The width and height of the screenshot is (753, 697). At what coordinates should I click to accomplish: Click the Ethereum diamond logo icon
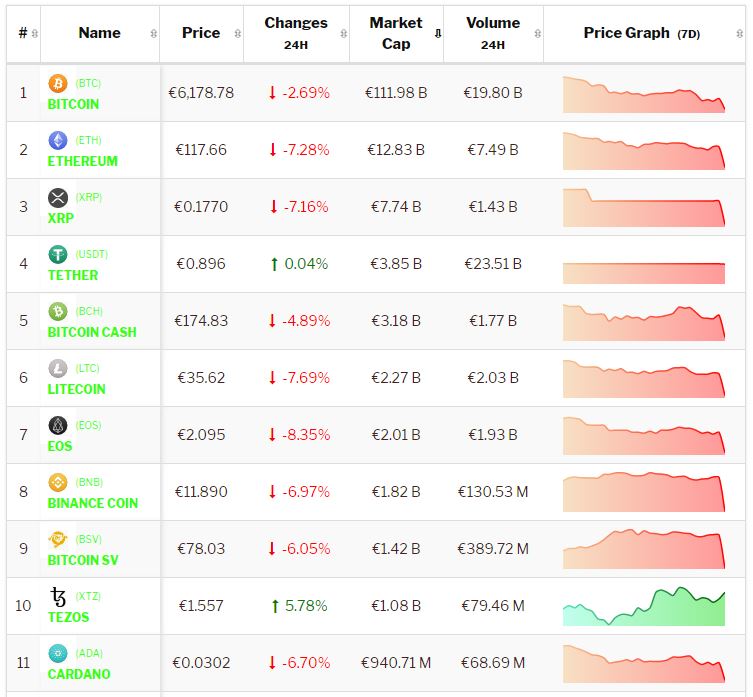pos(58,140)
